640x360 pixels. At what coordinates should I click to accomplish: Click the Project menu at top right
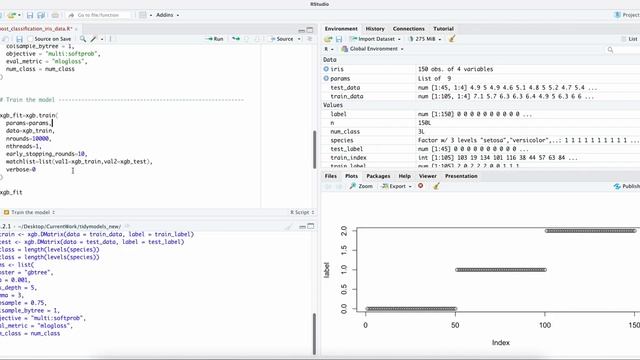[627, 15]
